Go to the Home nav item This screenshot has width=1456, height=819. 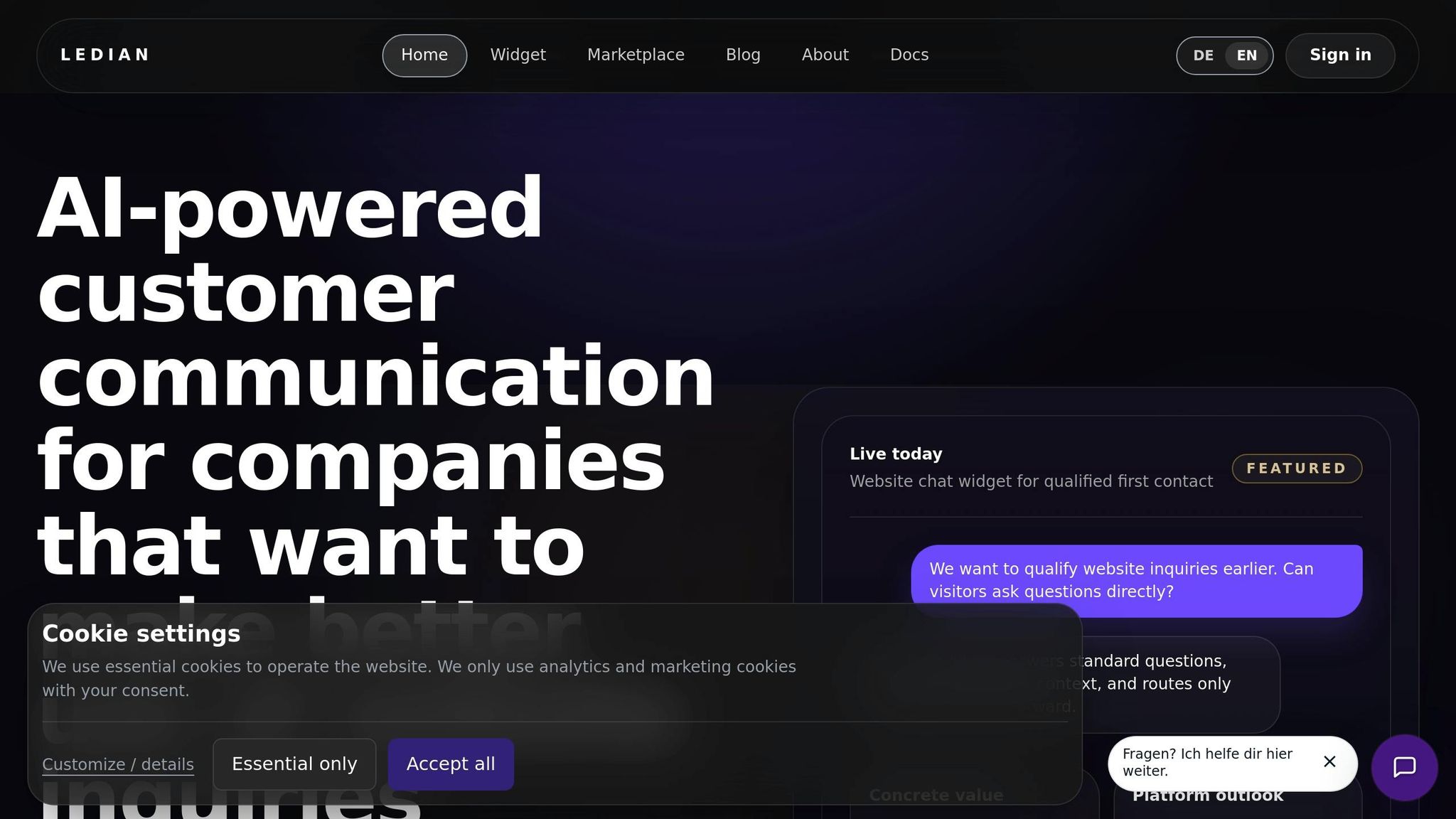click(424, 55)
